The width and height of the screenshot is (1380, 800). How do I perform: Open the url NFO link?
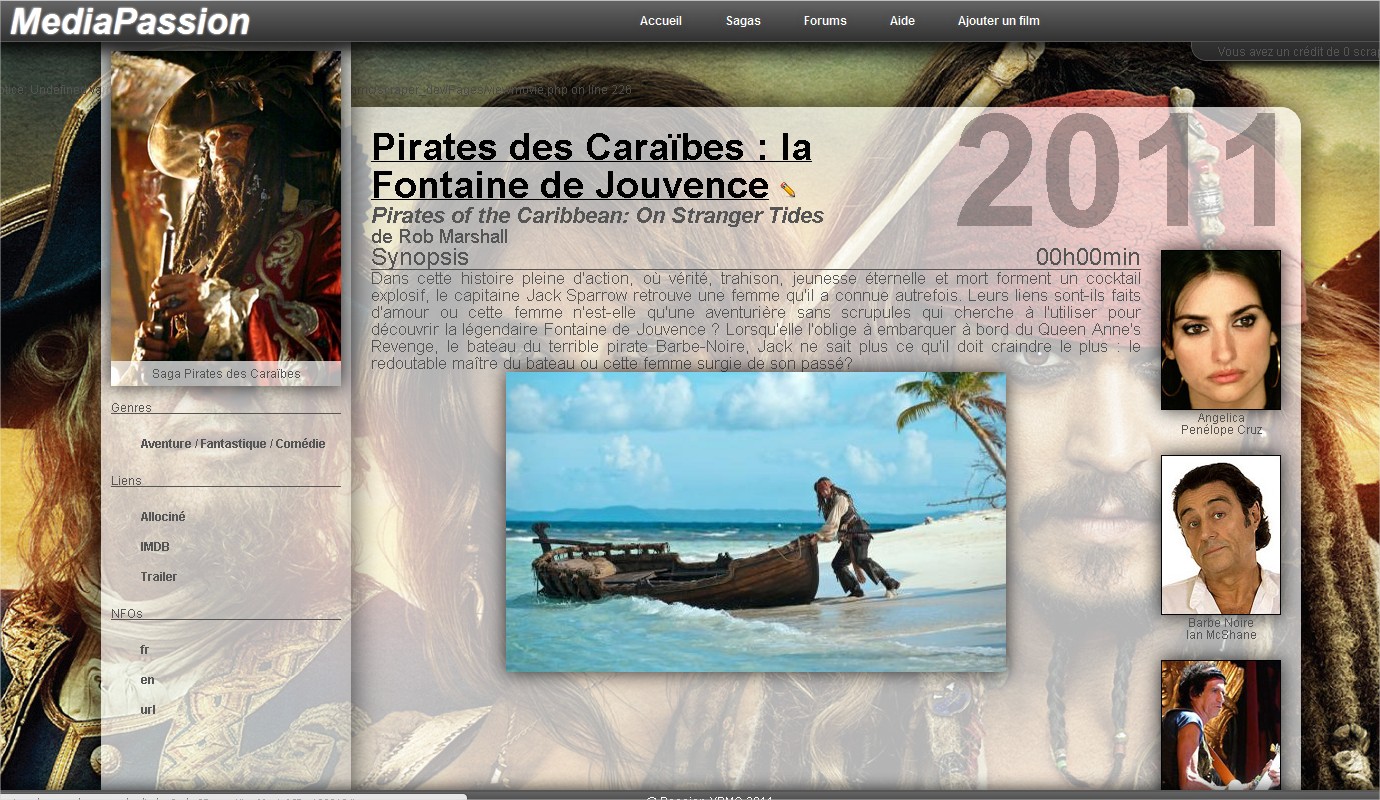[x=148, y=710]
